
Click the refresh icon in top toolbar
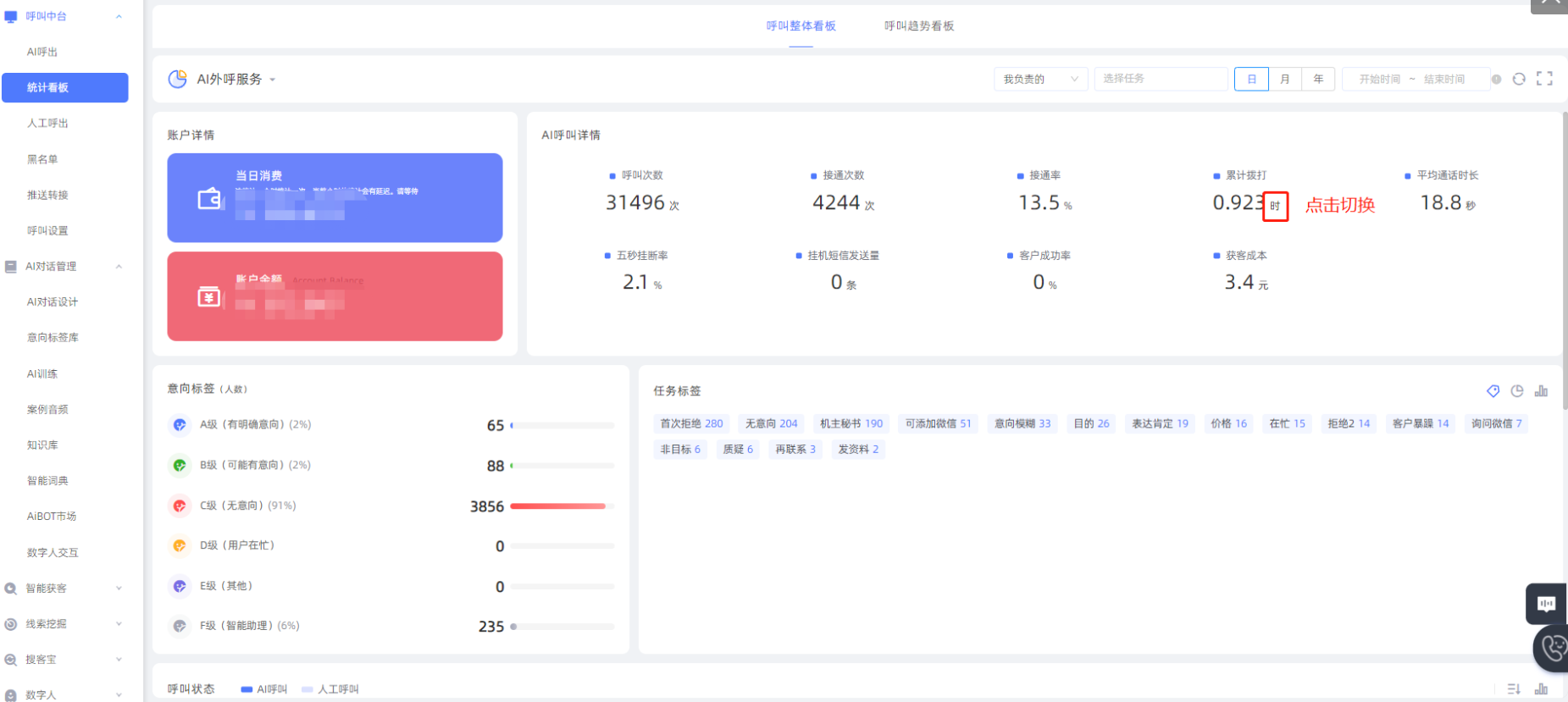1519,79
